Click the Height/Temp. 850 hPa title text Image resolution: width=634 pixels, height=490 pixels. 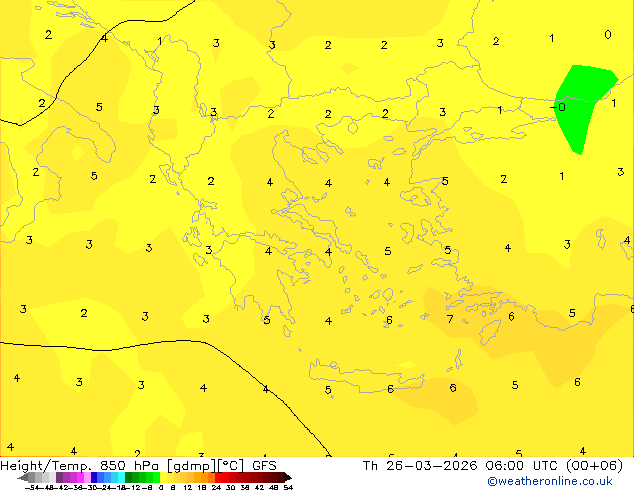point(81,466)
